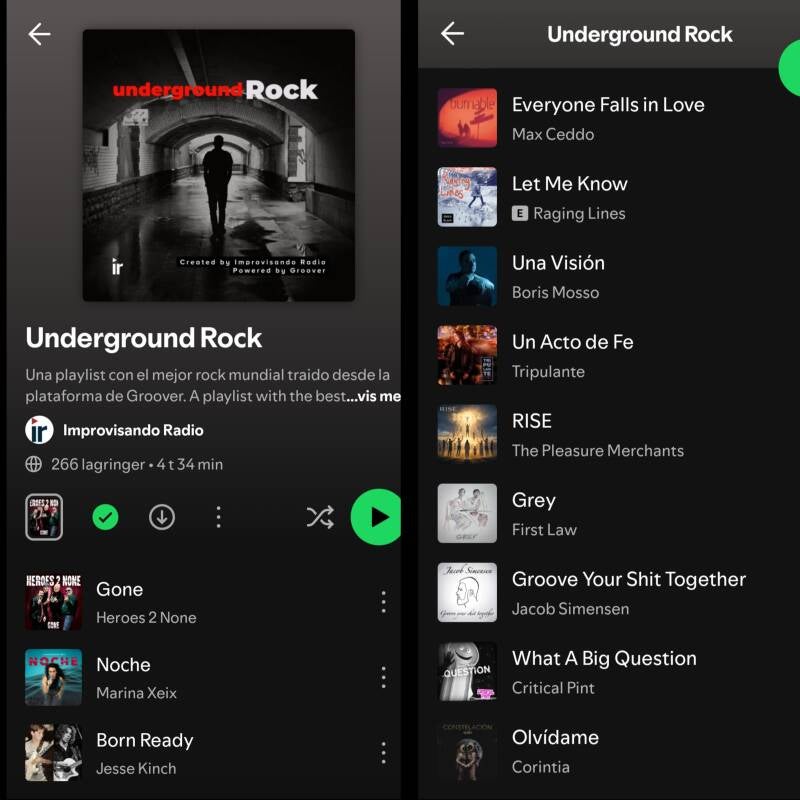Tap the 'Un Acto de Fe' cover art

point(467,355)
